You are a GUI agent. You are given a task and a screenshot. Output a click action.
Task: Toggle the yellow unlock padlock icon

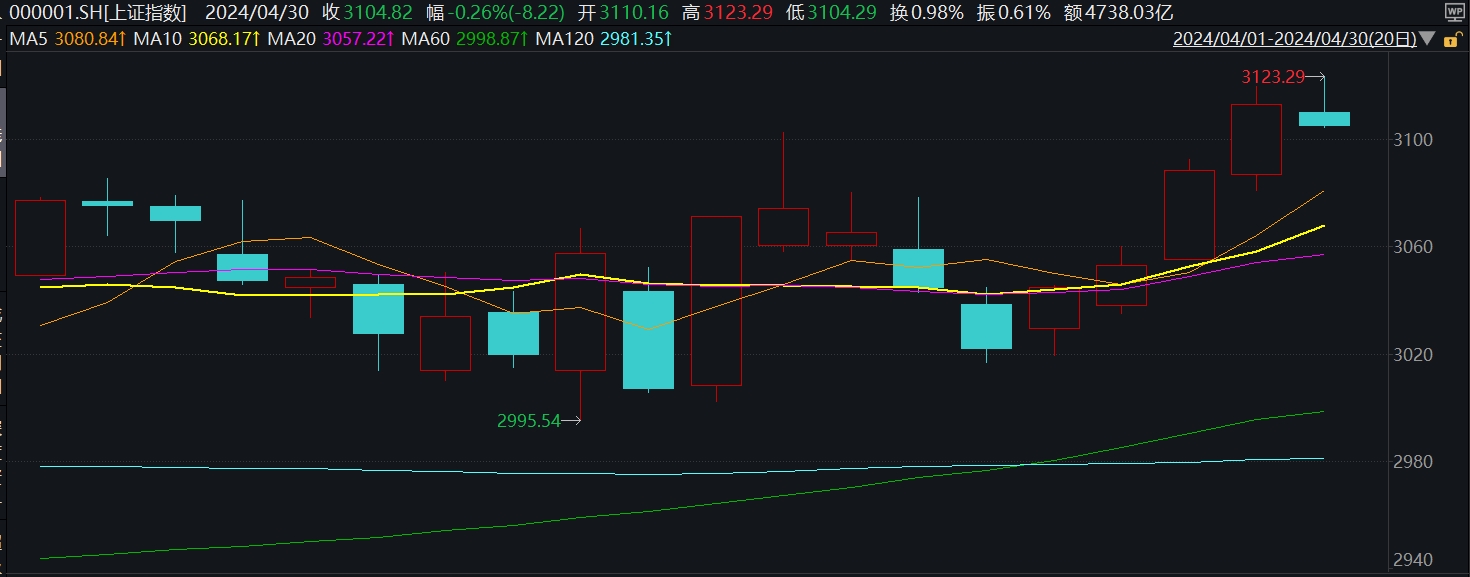pyautogui.click(x=1453, y=40)
